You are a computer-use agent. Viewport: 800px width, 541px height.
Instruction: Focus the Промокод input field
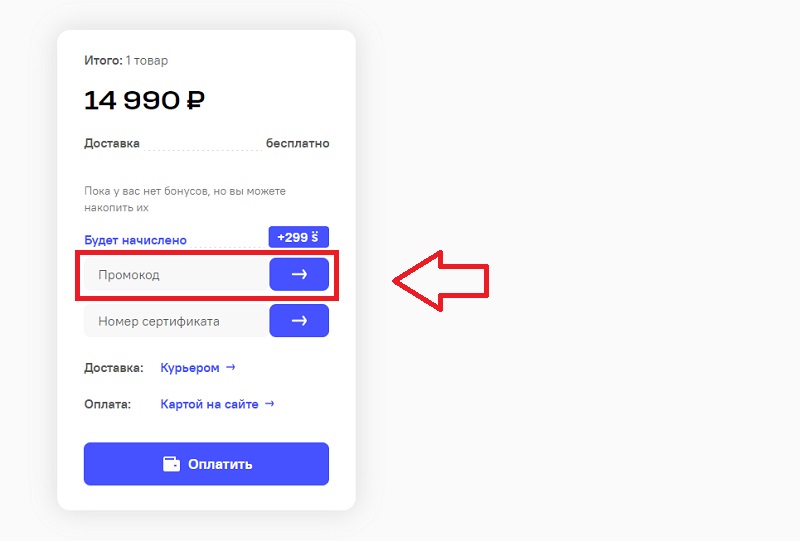pyautogui.click(x=176, y=275)
